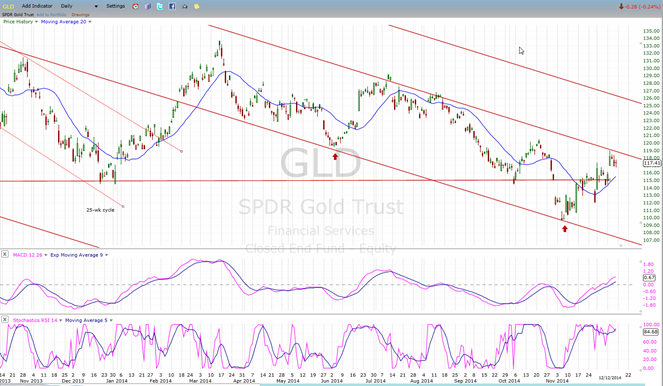663x386 pixels.
Task: Click the 84.68 Stochastics value label
Action: 650,332
